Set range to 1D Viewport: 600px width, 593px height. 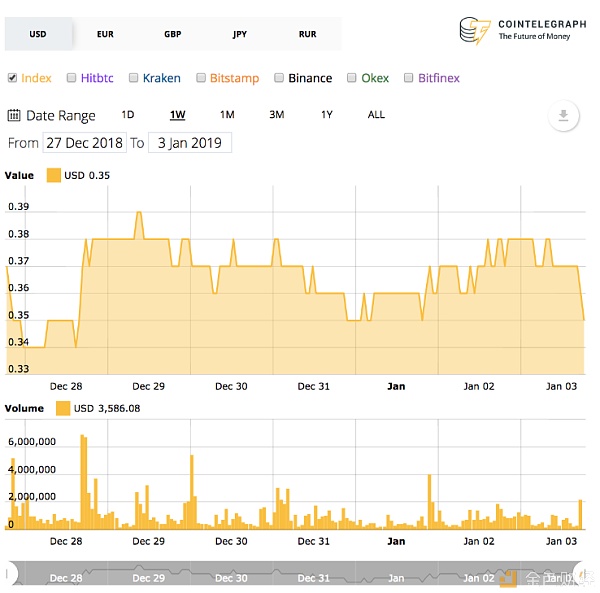pyautogui.click(x=128, y=114)
